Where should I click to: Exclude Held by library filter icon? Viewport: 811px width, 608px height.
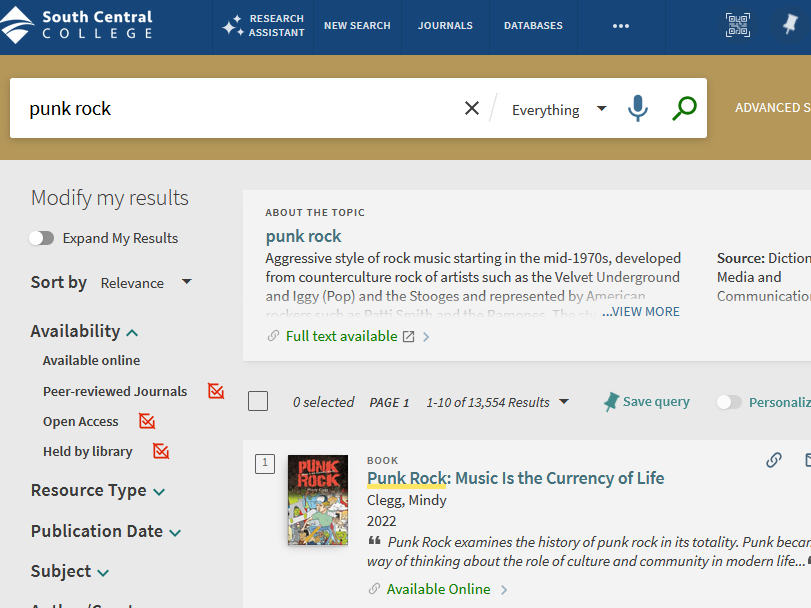pos(161,451)
